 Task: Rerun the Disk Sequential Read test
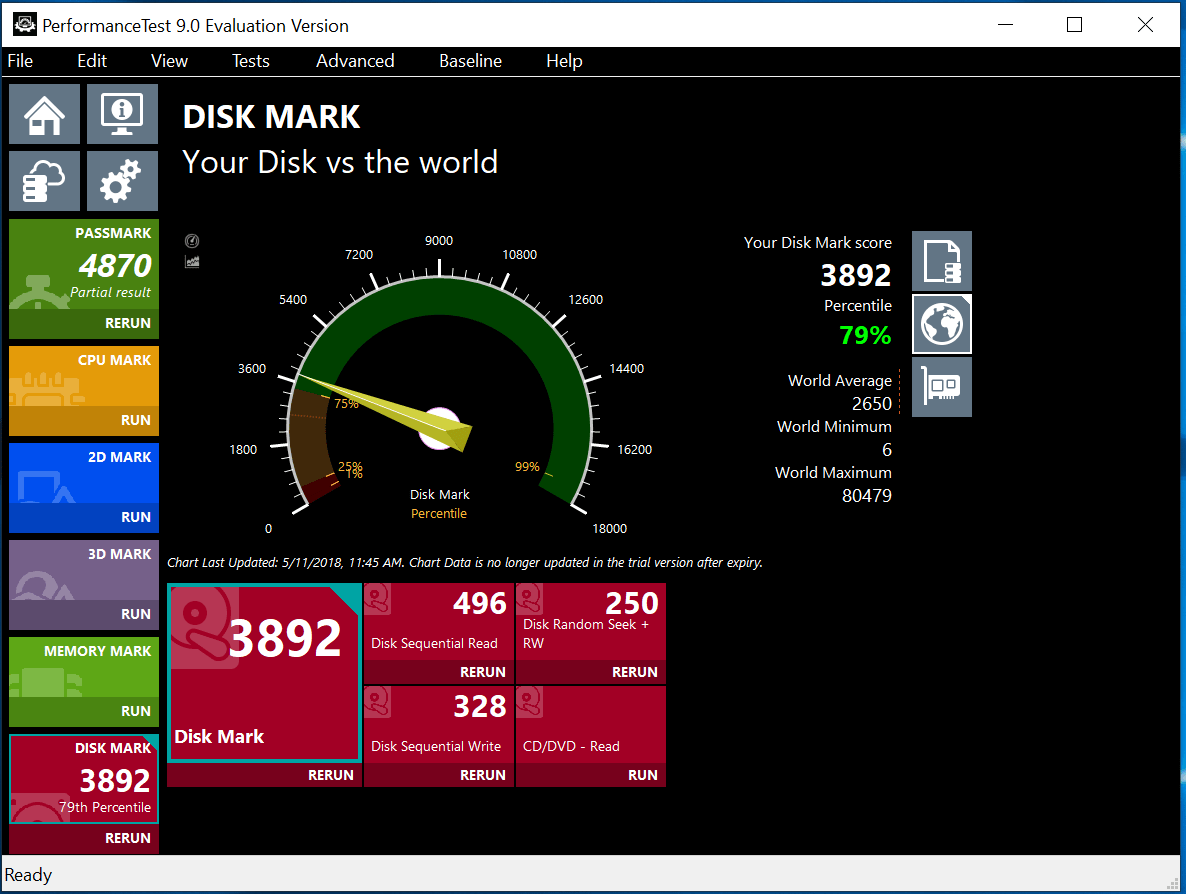pos(482,672)
